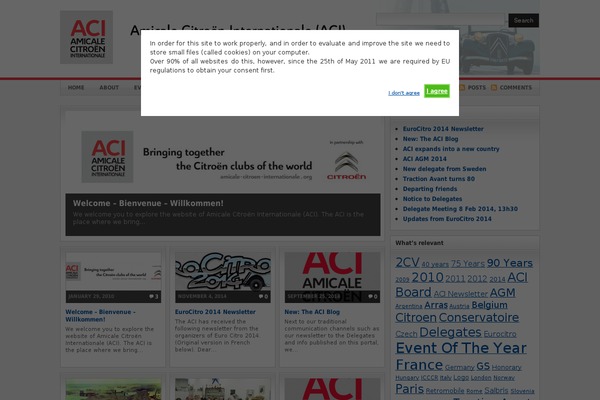Click the Citroen Conservatoire tag
The width and height of the screenshot is (600, 400).
457,317
